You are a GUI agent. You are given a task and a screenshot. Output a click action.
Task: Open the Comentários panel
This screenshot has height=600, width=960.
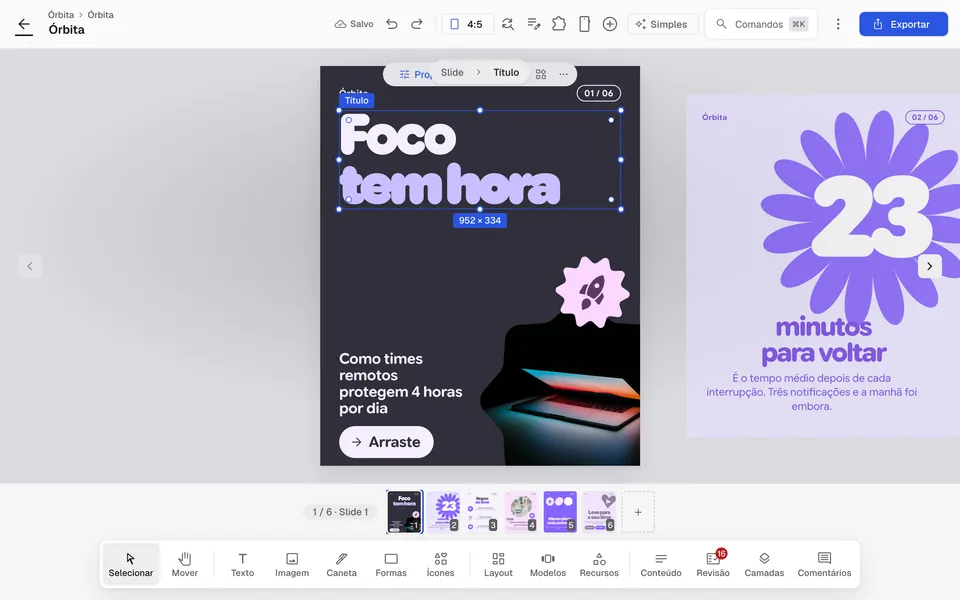pos(824,564)
